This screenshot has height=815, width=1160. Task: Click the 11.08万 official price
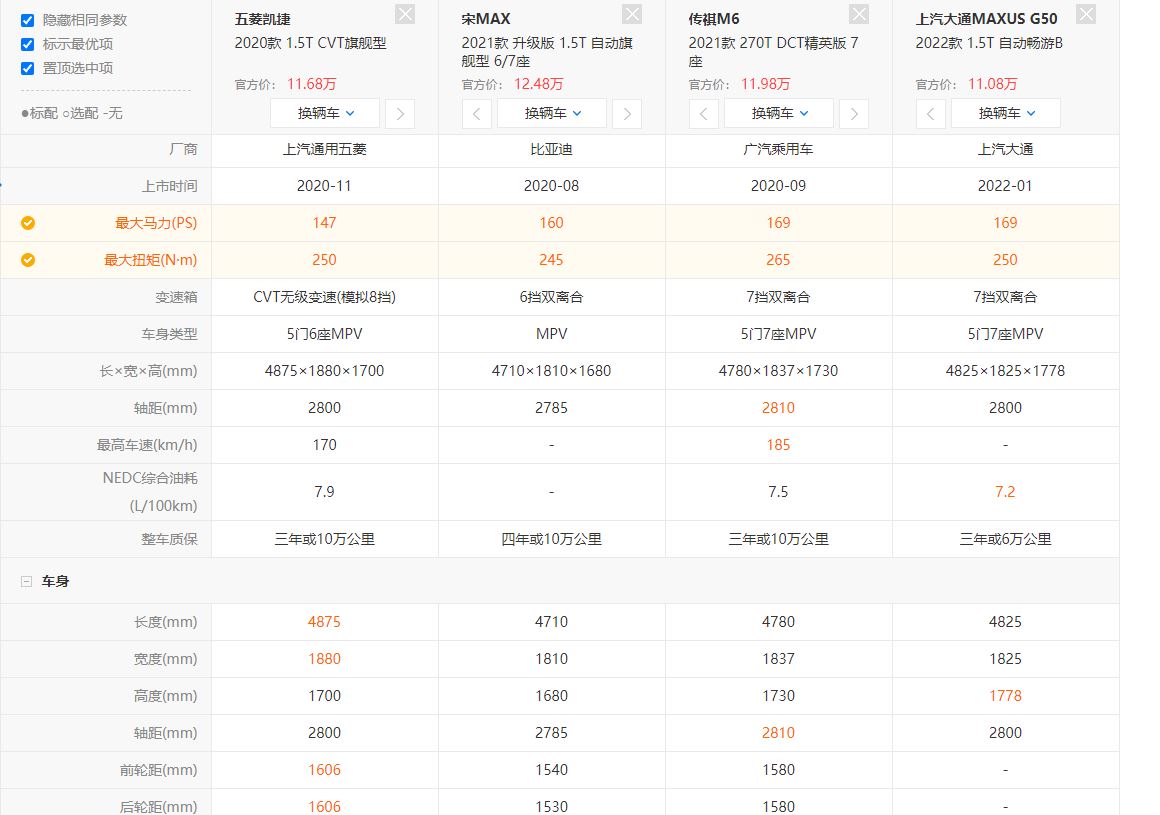(x=993, y=84)
